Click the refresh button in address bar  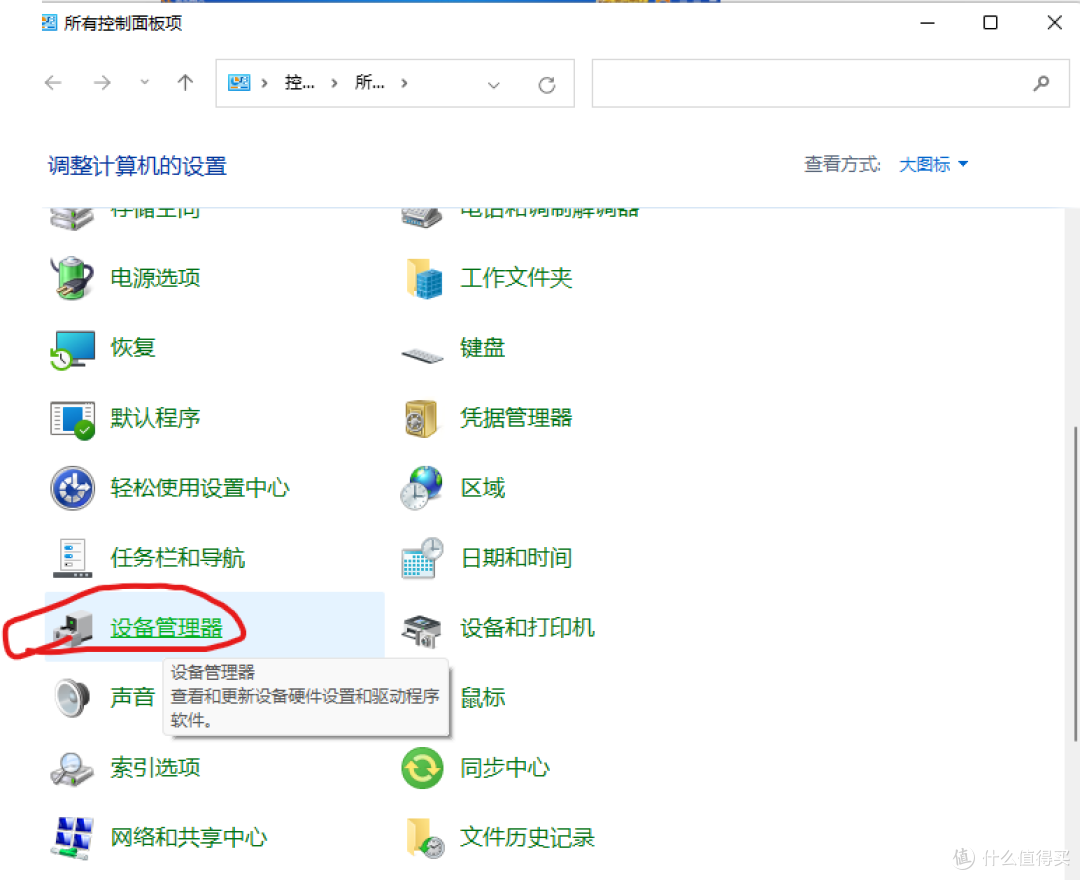tap(547, 84)
